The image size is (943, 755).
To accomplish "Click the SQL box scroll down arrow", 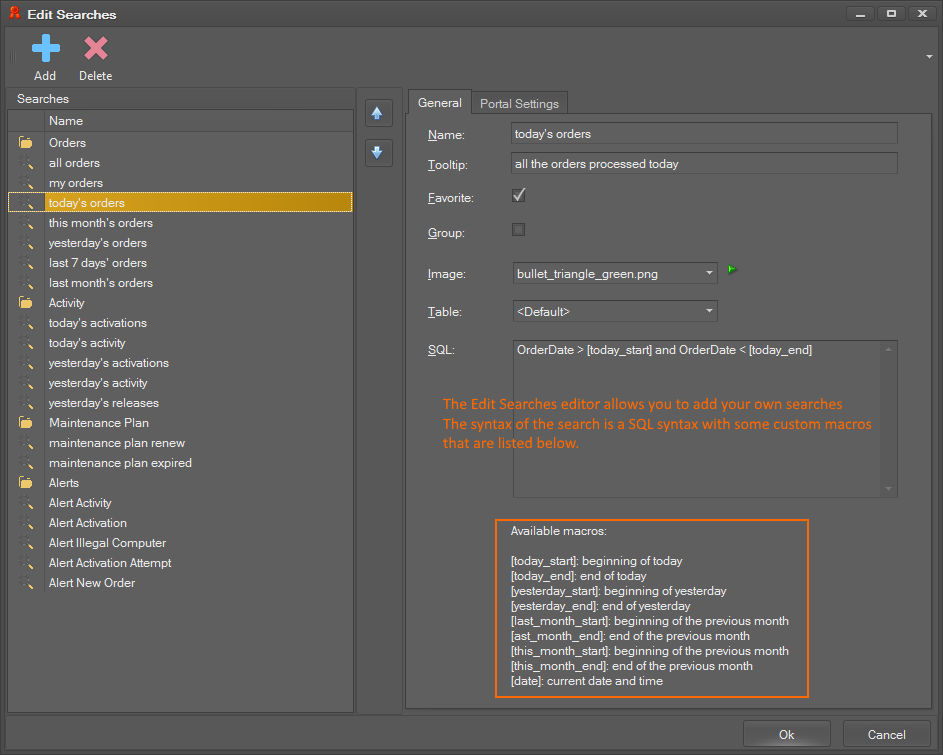I will (888, 488).
